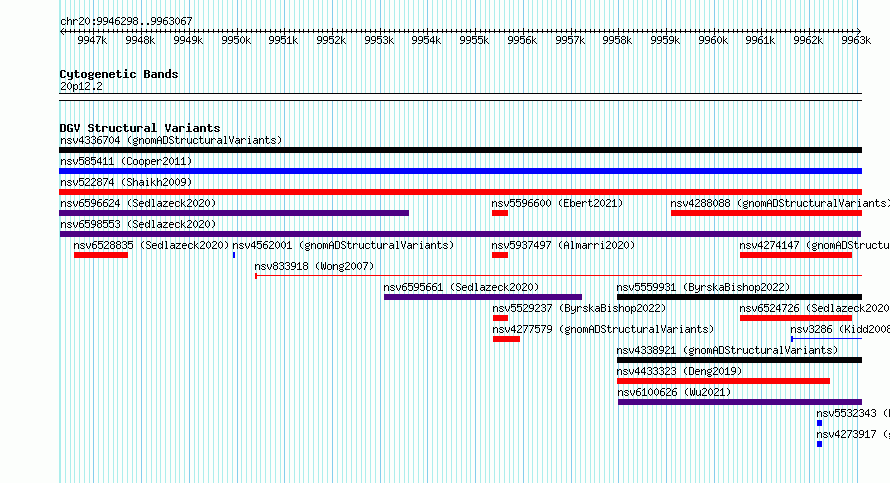Click the nsv5559931 (ByrskaBishop2022) label
This screenshot has width=890, height=483.
pos(703,287)
